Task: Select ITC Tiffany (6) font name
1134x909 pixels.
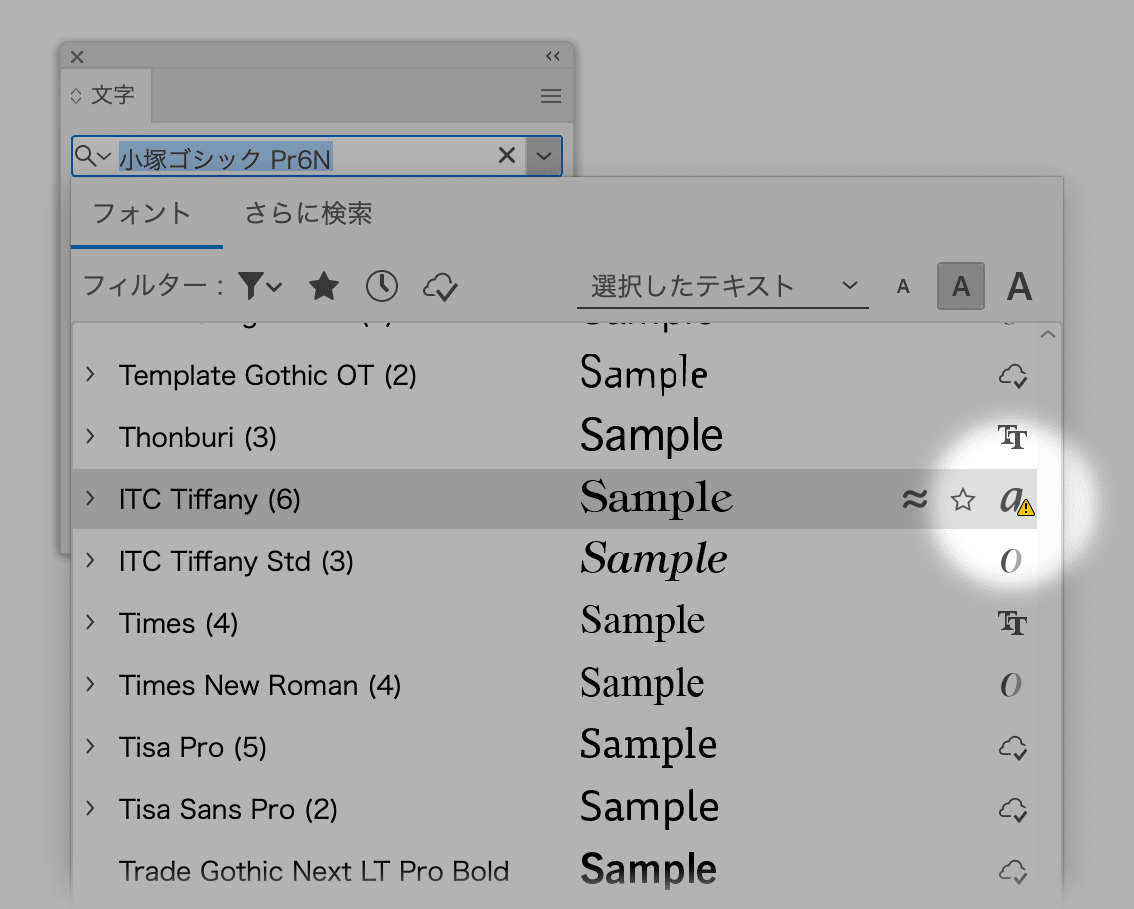Action: [210, 499]
